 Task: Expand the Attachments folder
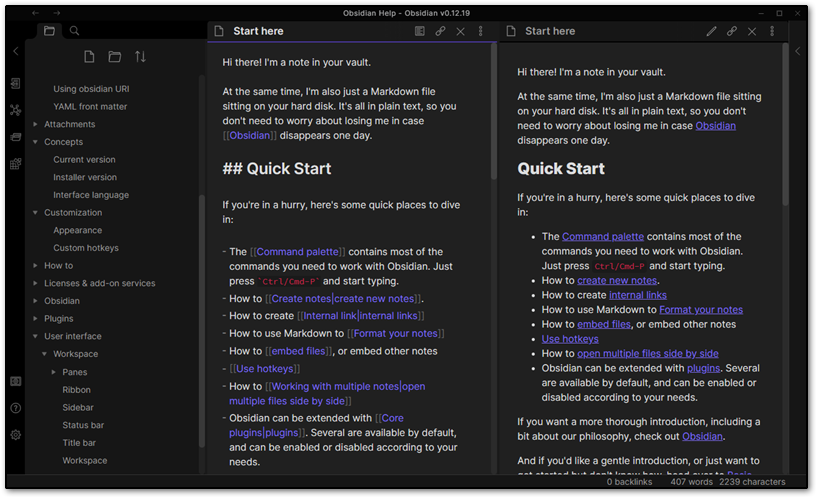coord(36,125)
